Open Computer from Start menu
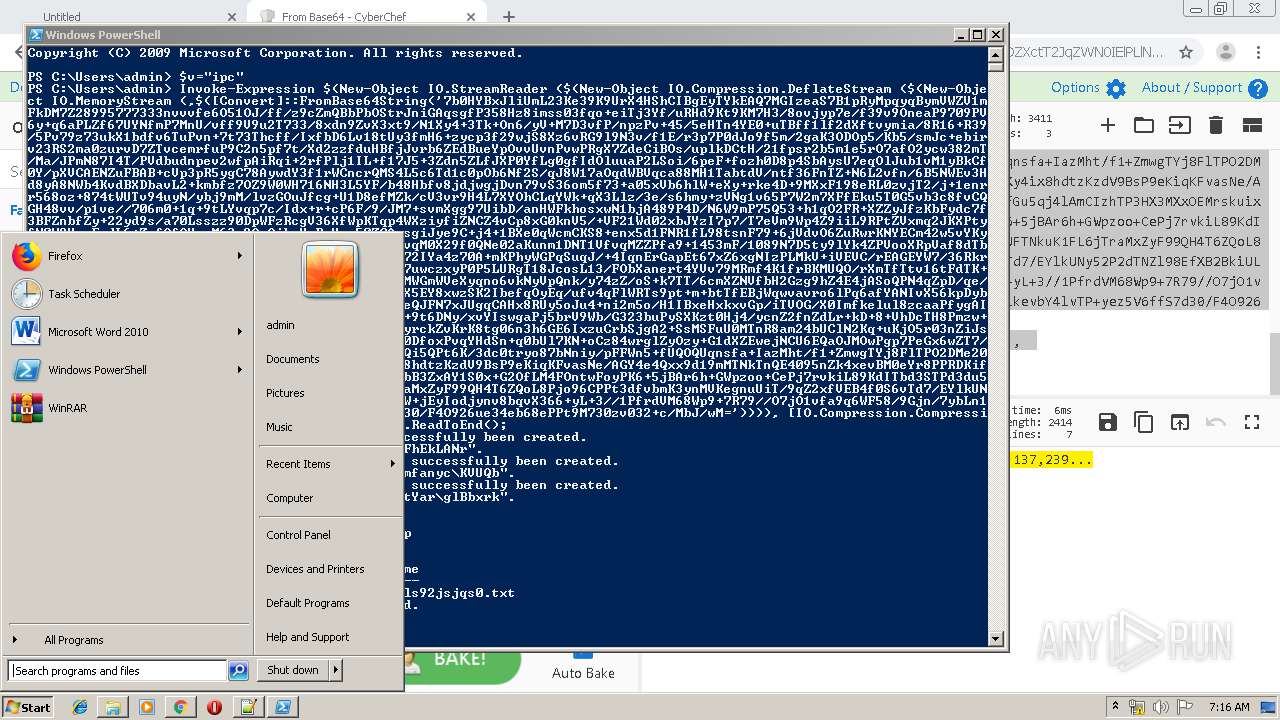 tap(290, 498)
